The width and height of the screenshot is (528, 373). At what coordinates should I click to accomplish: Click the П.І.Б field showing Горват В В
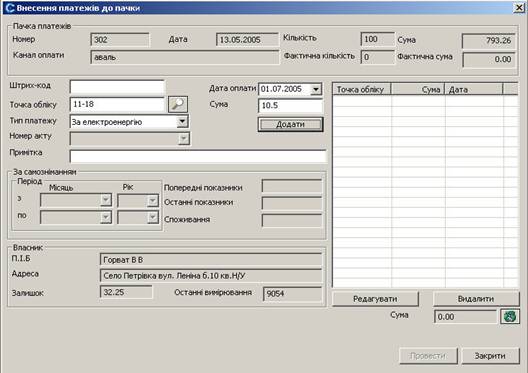[x=211, y=260]
